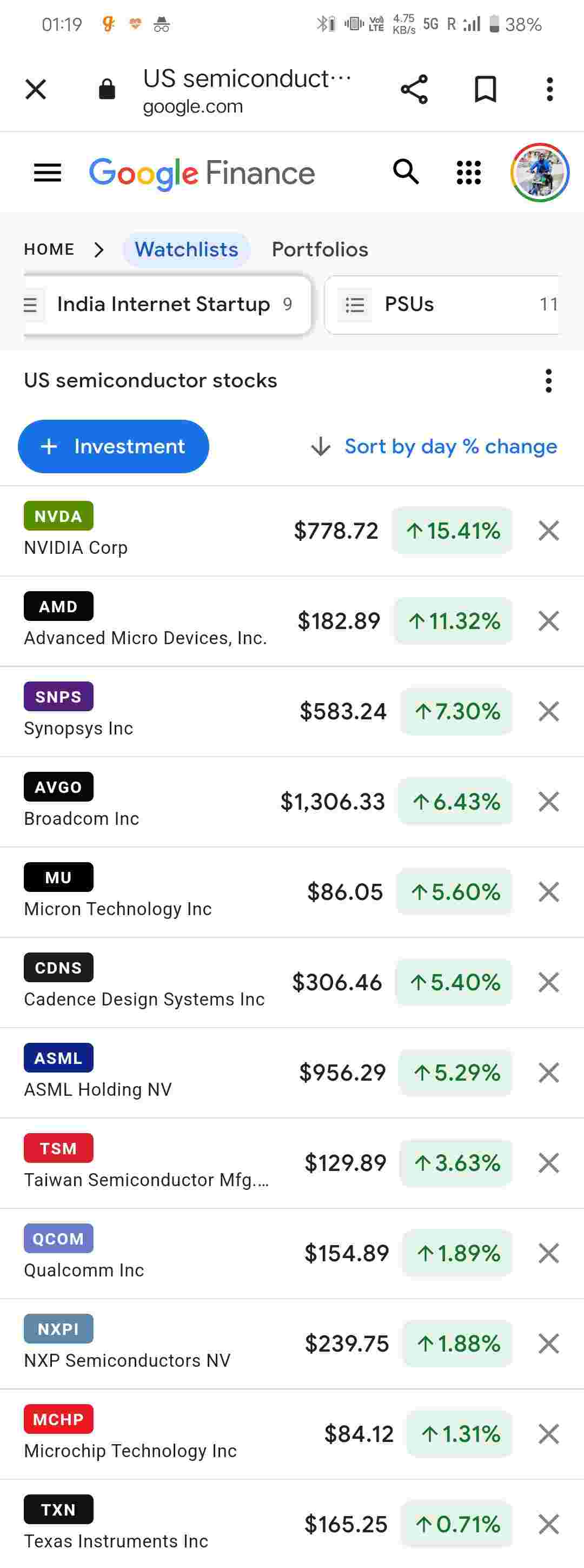Switch to the Portfolios tab
Image resolution: width=584 pixels, height=1568 pixels.
(320, 249)
